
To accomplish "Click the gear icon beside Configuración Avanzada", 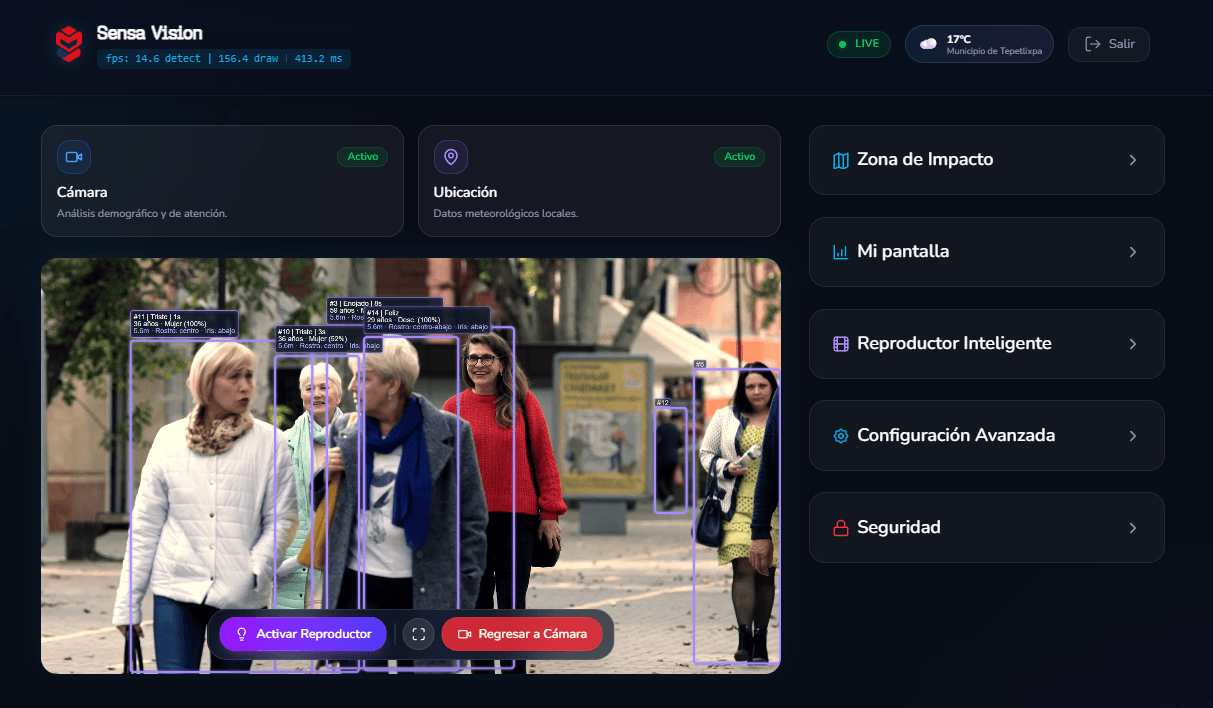I will pyautogui.click(x=840, y=436).
